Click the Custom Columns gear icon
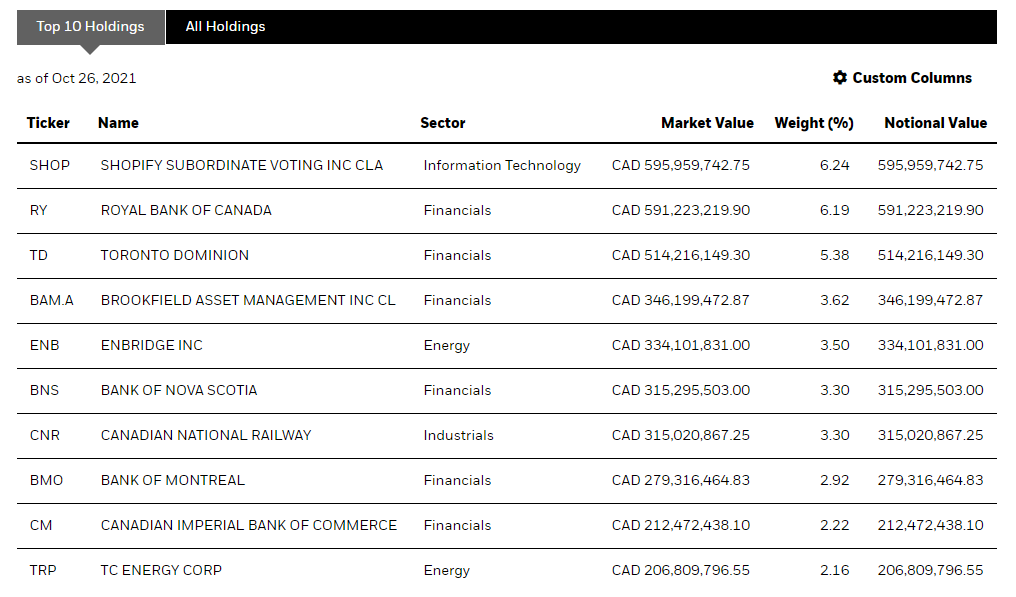 coord(840,78)
